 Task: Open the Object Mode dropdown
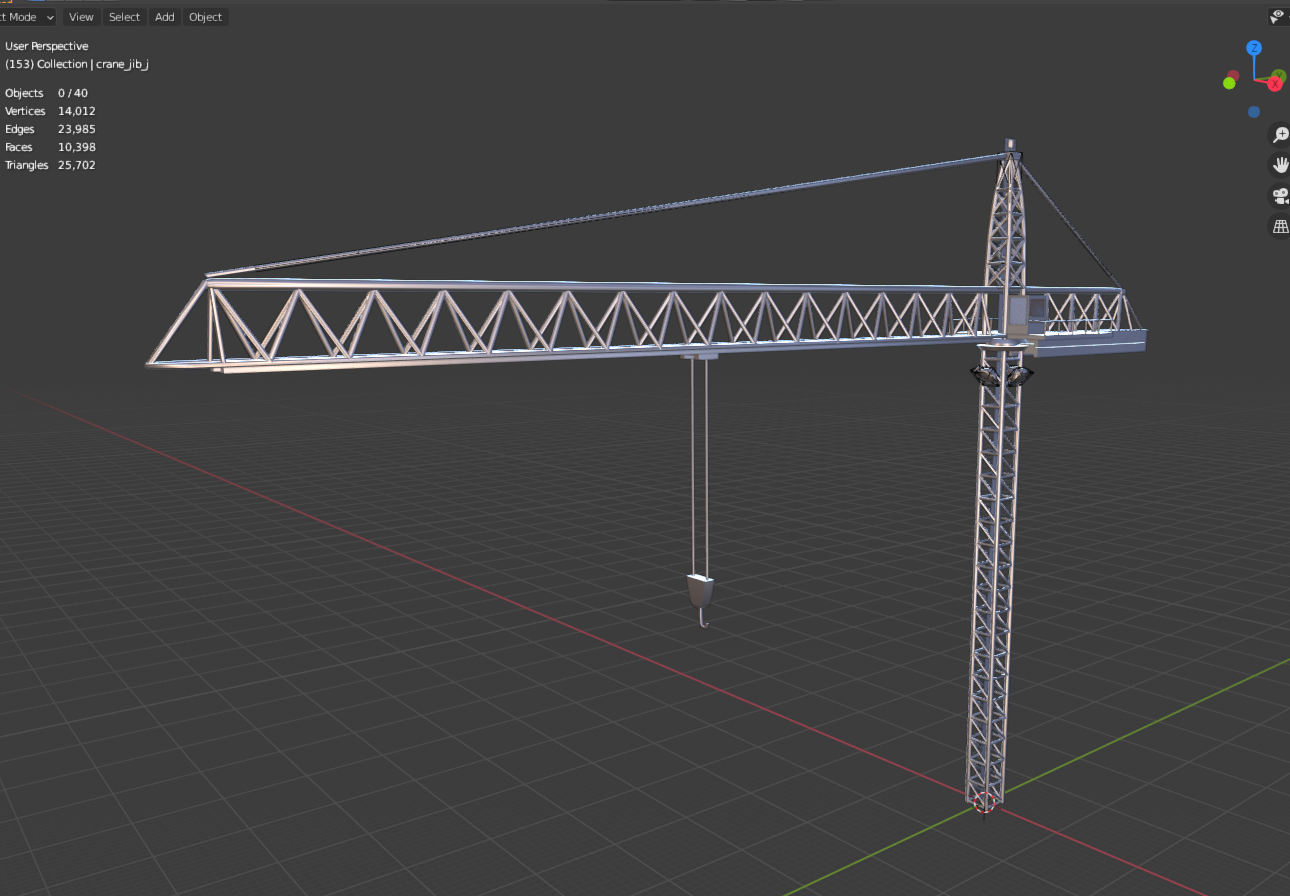[28, 17]
